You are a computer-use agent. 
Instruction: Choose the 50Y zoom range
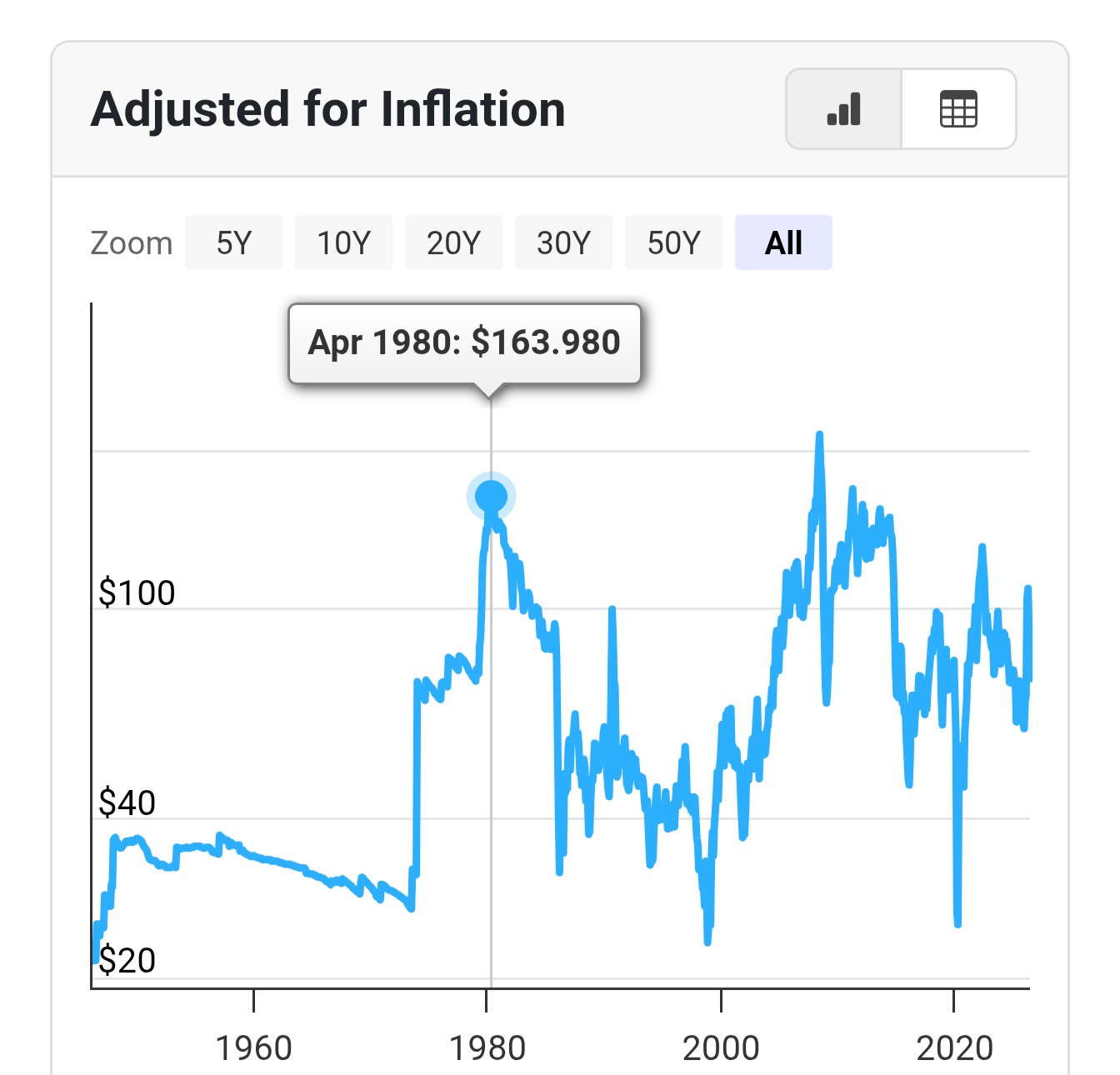(x=673, y=242)
